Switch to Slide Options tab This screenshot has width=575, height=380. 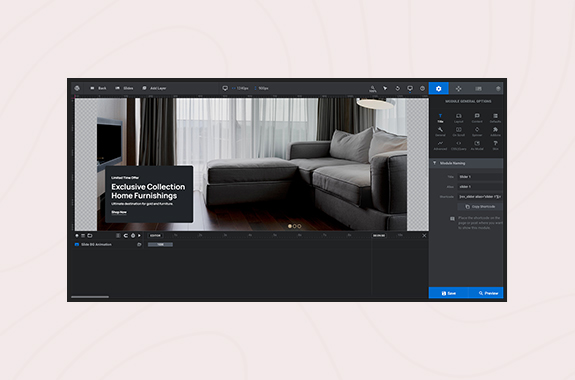click(479, 88)
